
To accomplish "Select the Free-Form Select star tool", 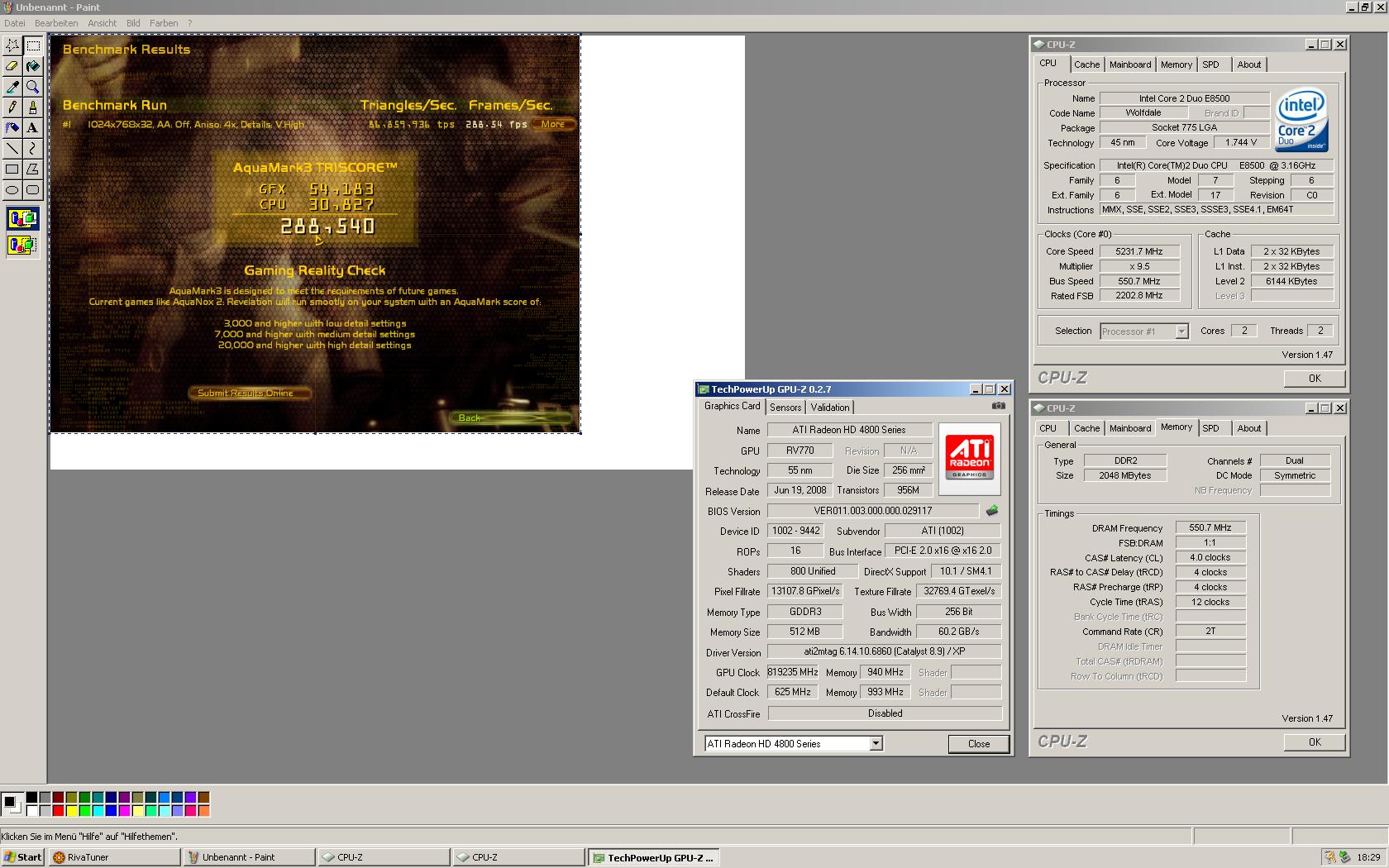I will click(12, 45).
